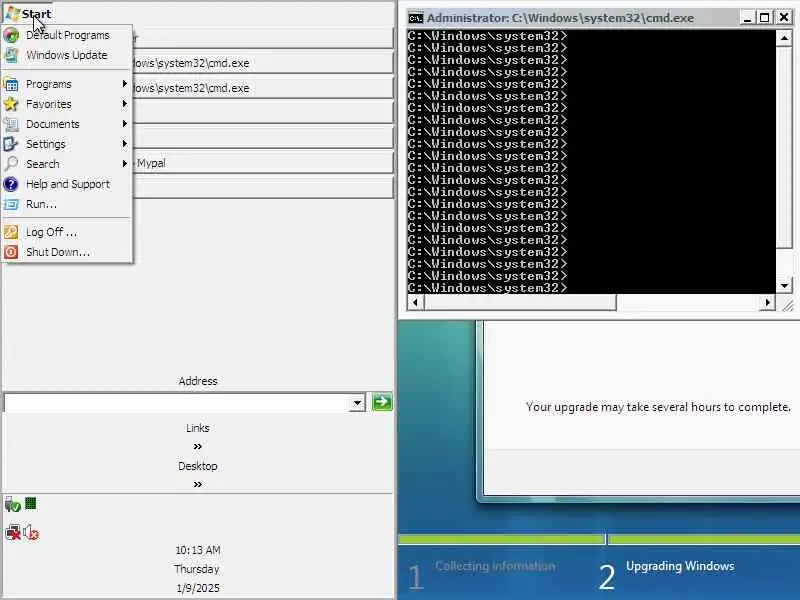Open the Address bar dropdown

(358, 403)
